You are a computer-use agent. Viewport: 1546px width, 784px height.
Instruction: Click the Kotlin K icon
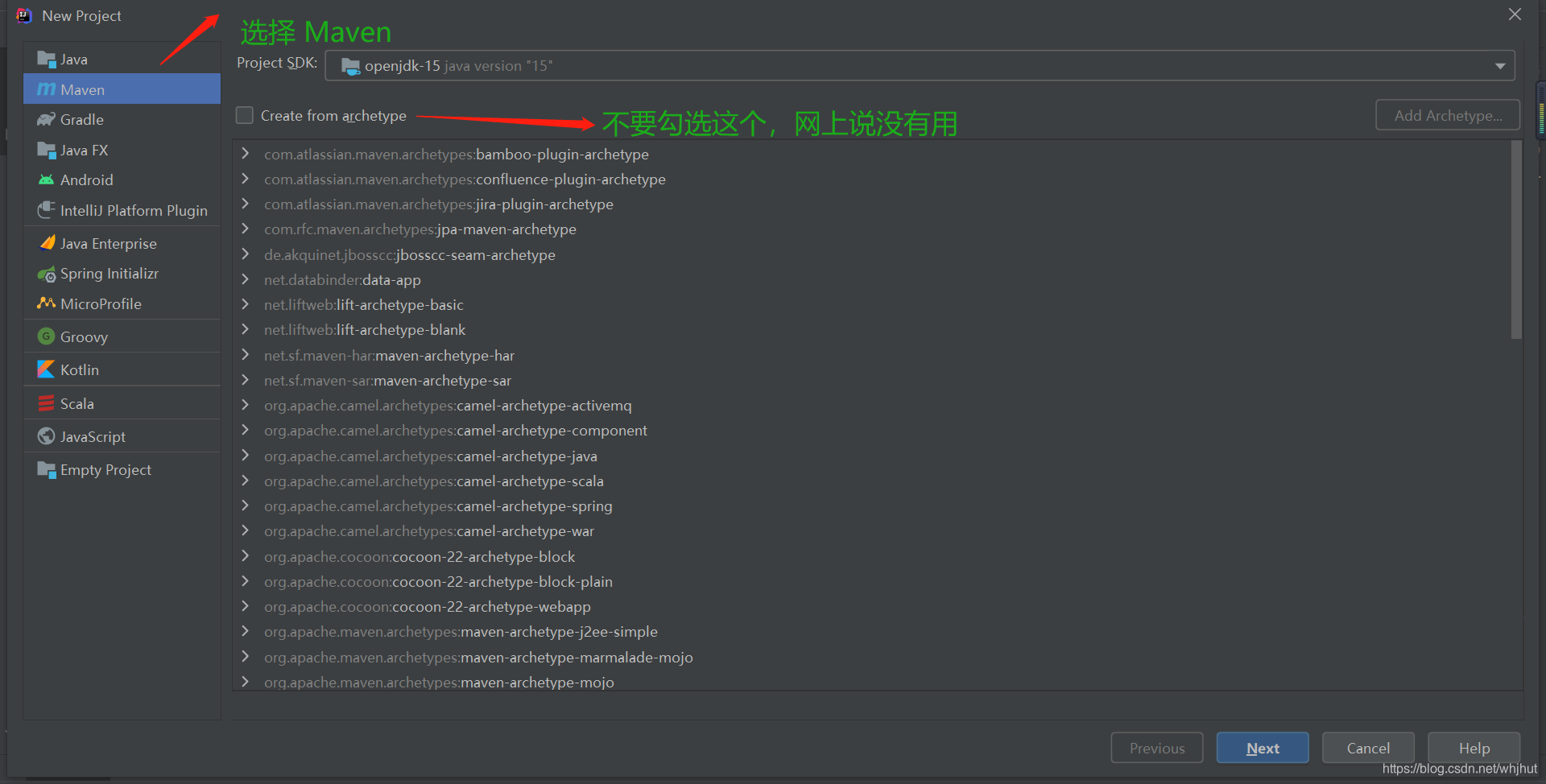tap(46, 369)
